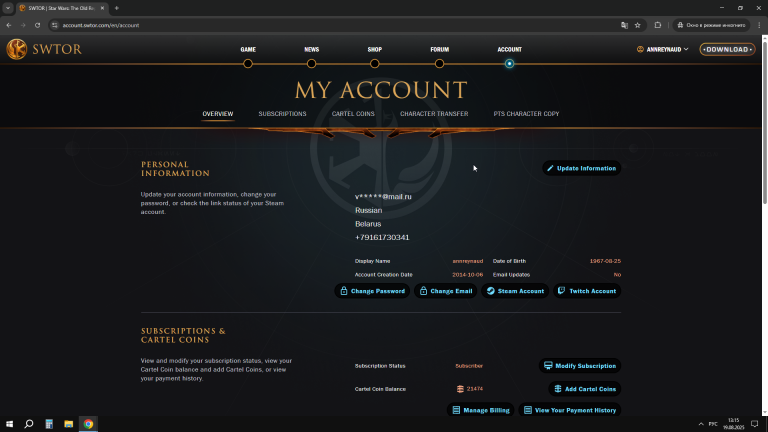
Task: Click the Chrome taskbar icon
Action: point(88,424)
